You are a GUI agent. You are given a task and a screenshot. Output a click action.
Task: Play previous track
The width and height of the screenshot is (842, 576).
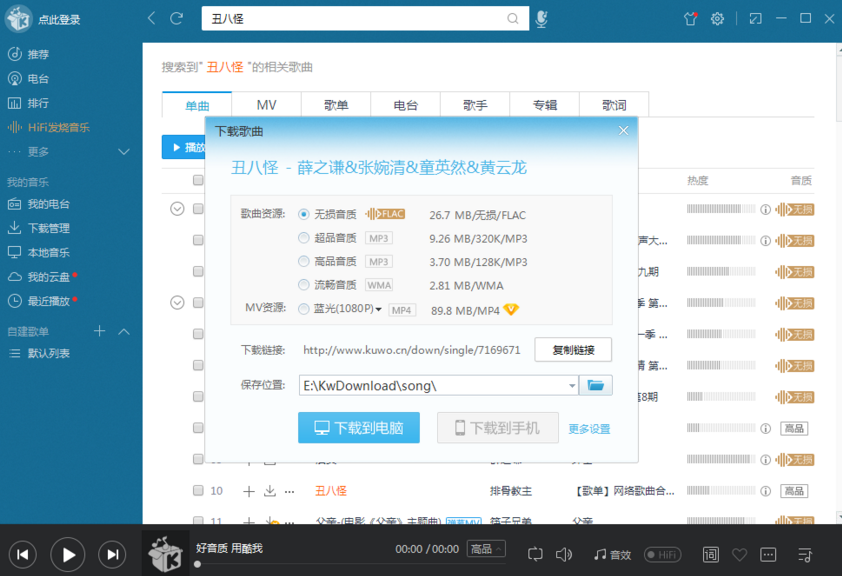pos(22,555)
